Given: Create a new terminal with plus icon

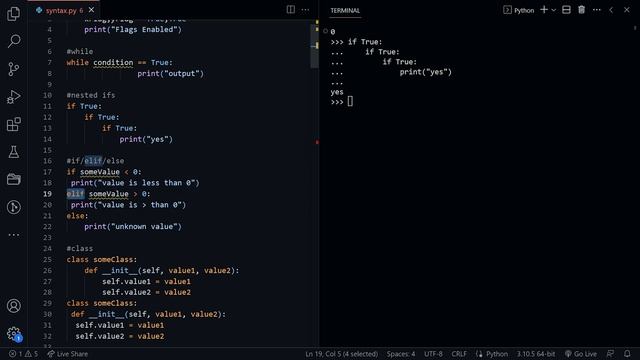Looking at the screenshot, I should click(544, 10).
